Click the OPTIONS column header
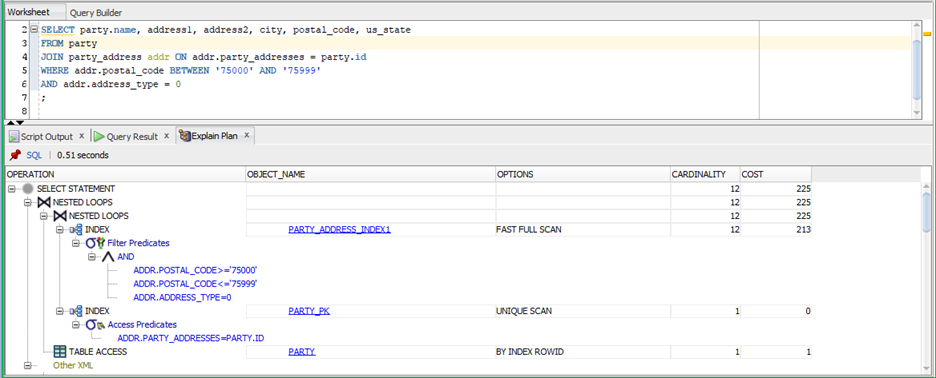 pyautogui.click(x=583, y=174)
